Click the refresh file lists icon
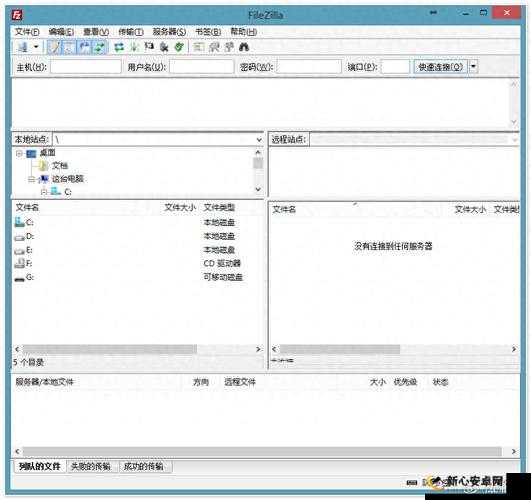 (119, 47)
